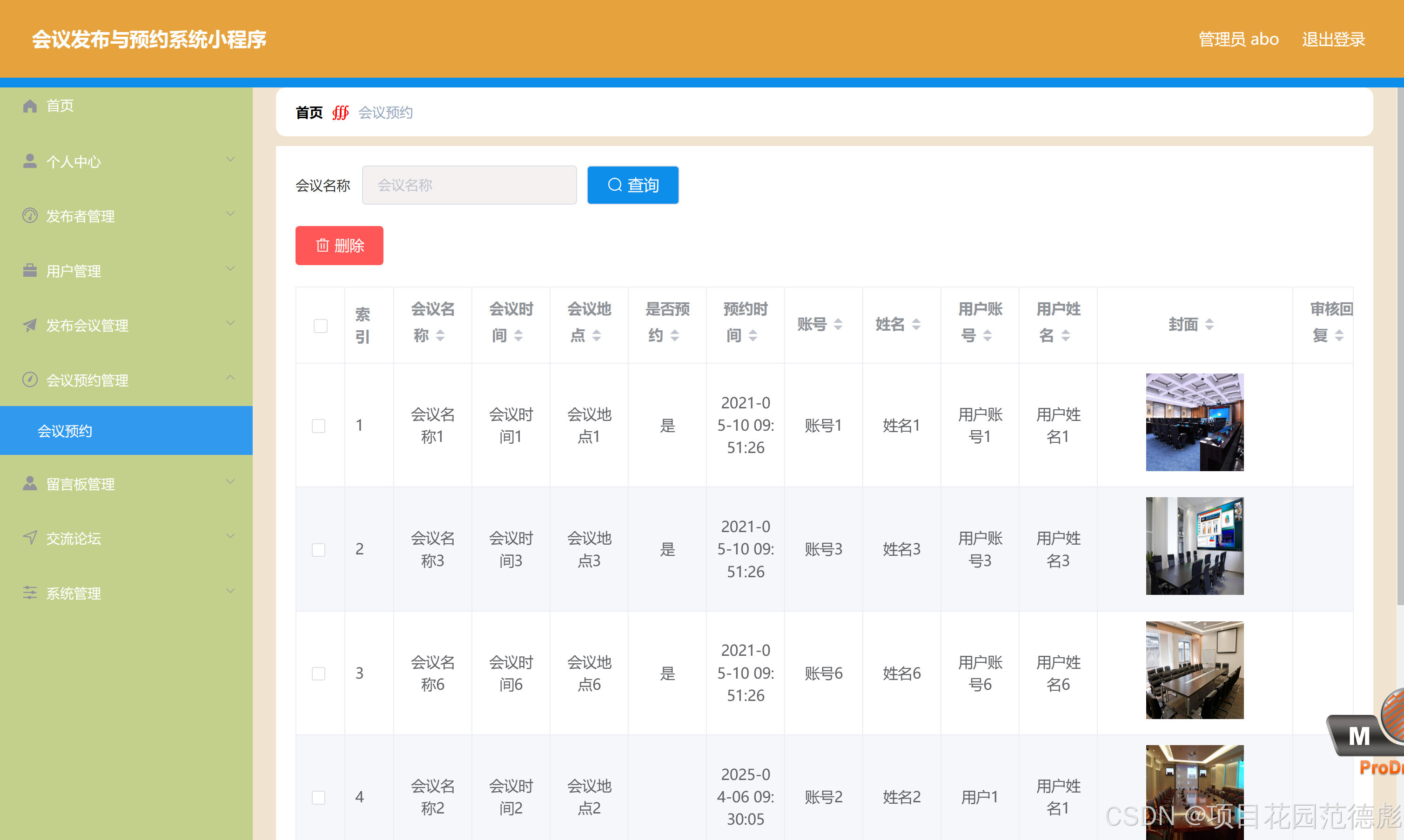
Task: Click the 会议名称 search input field
Action: click(469, 185)
